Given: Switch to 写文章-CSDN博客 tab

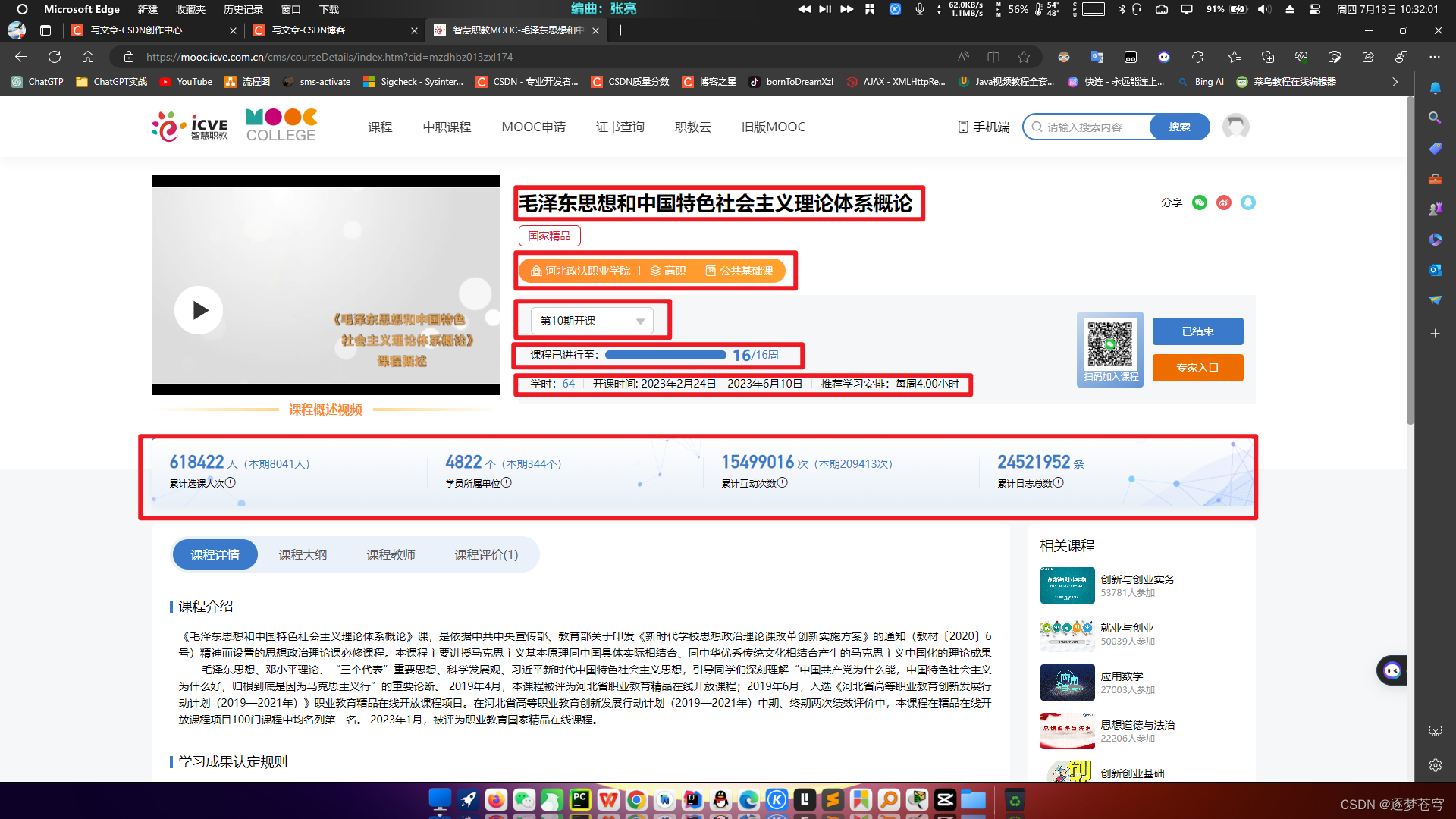Looking at the screenshot, I should (x=335, y=30).
